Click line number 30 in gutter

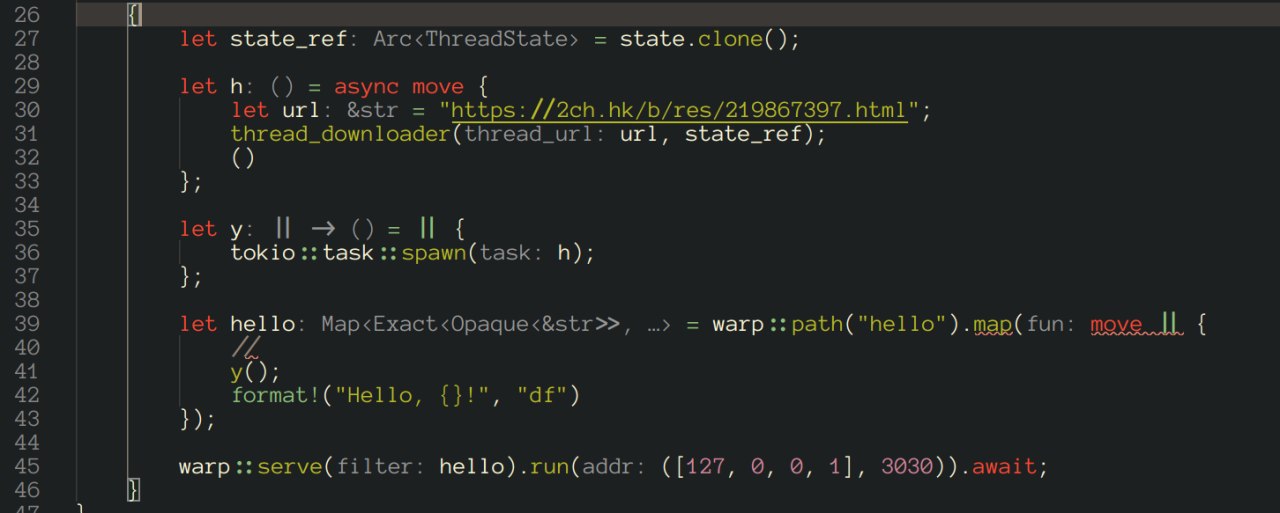pos(26,110)
